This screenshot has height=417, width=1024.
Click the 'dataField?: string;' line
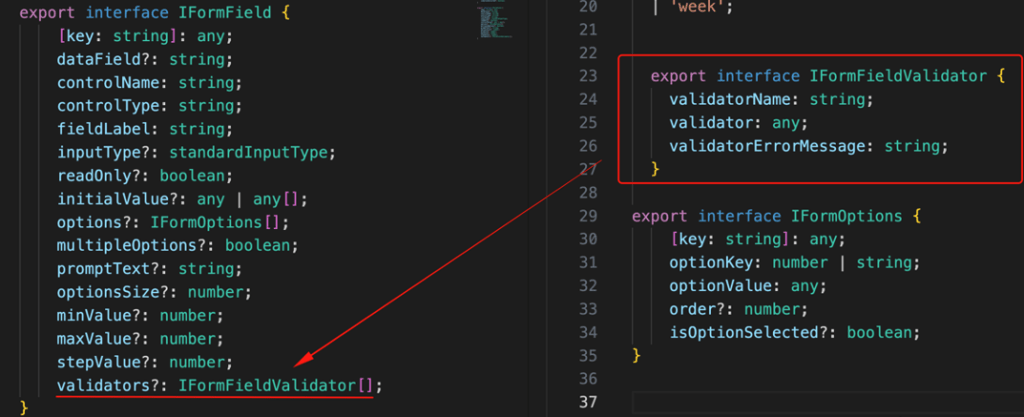(145, 59)
